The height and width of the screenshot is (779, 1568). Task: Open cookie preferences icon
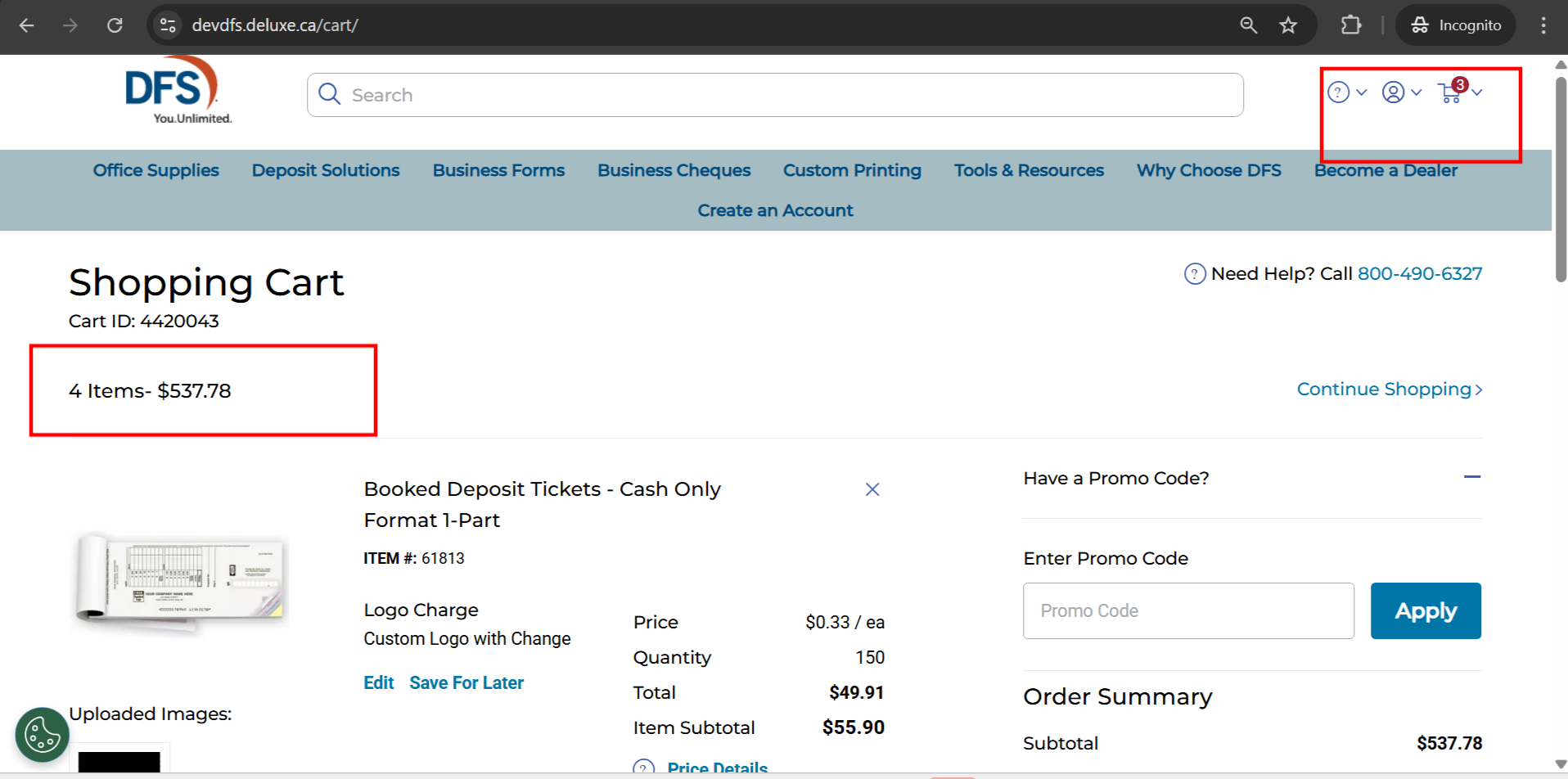tap(42, 734)
